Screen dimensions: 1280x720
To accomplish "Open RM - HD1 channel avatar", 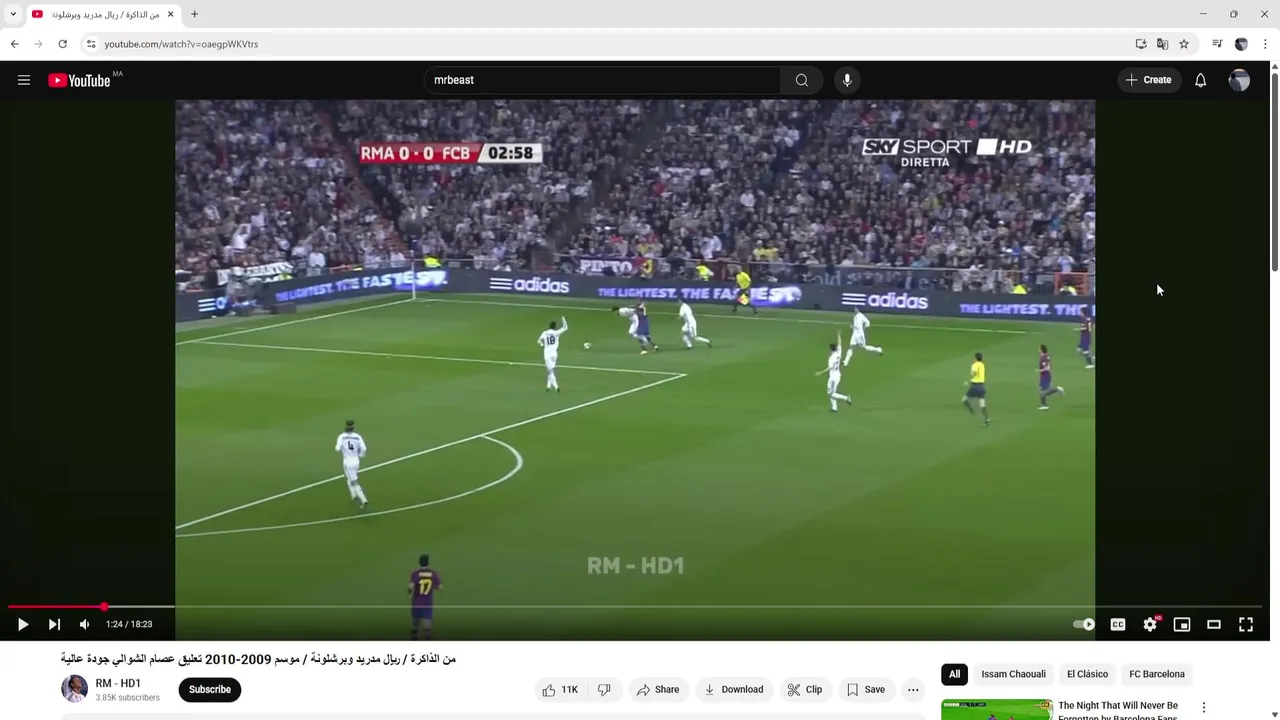I will [74, 689].
